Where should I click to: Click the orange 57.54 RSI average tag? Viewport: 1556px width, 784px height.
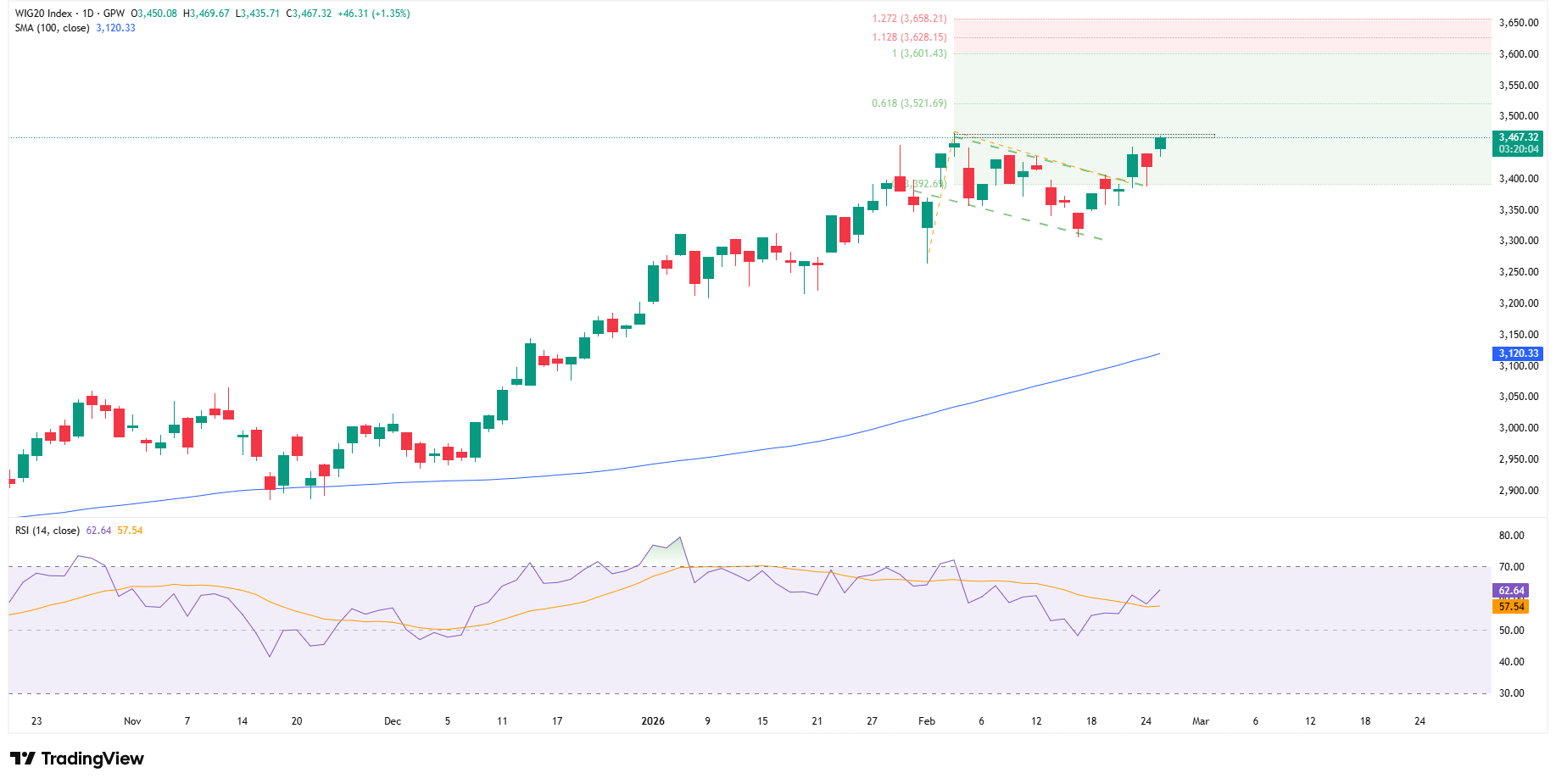pos(1511,606)
